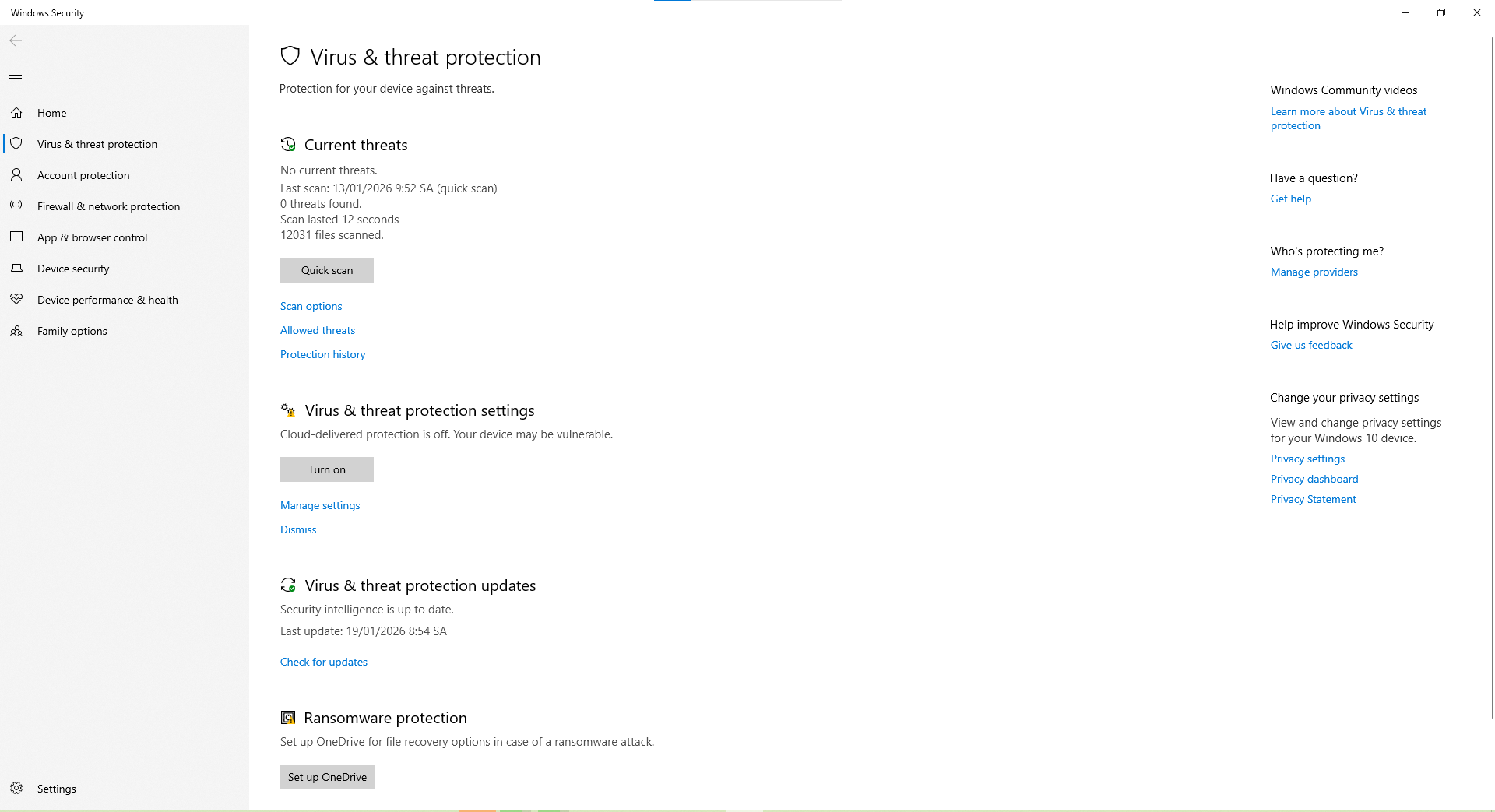The height and width of the screenshot is (812, 1495).
Task: Click Check for updates link
Action: [x=324, y=662]
